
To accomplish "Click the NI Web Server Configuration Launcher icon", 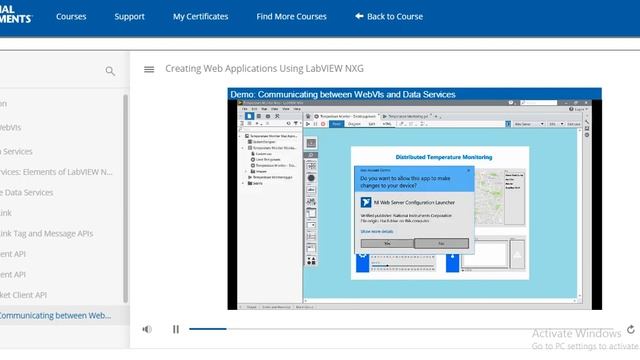I will (366, 202).
